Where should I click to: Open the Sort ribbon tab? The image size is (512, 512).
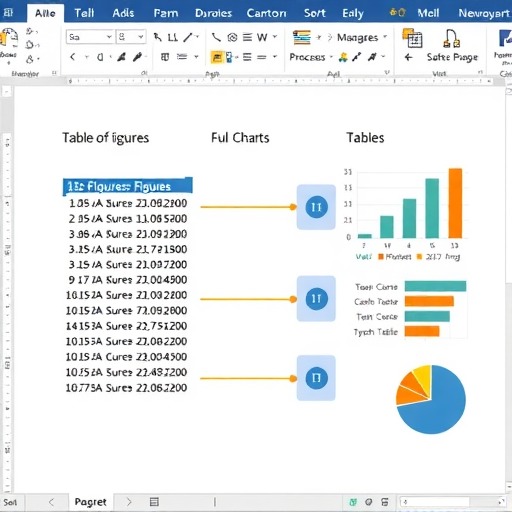(314, 13)
